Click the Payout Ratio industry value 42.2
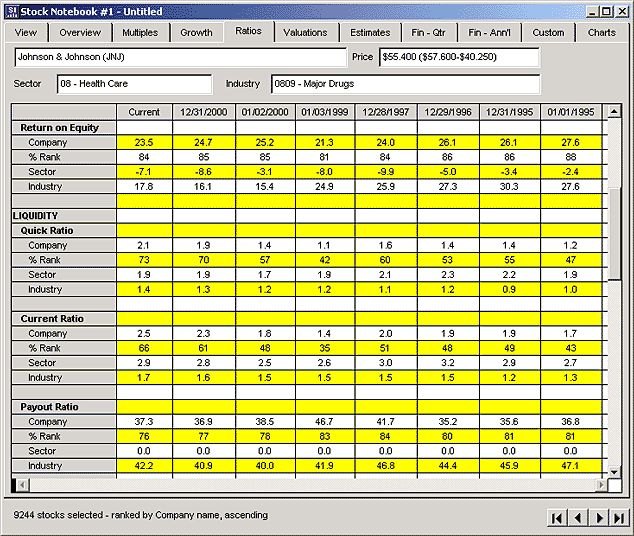 [x=144, y=466]
